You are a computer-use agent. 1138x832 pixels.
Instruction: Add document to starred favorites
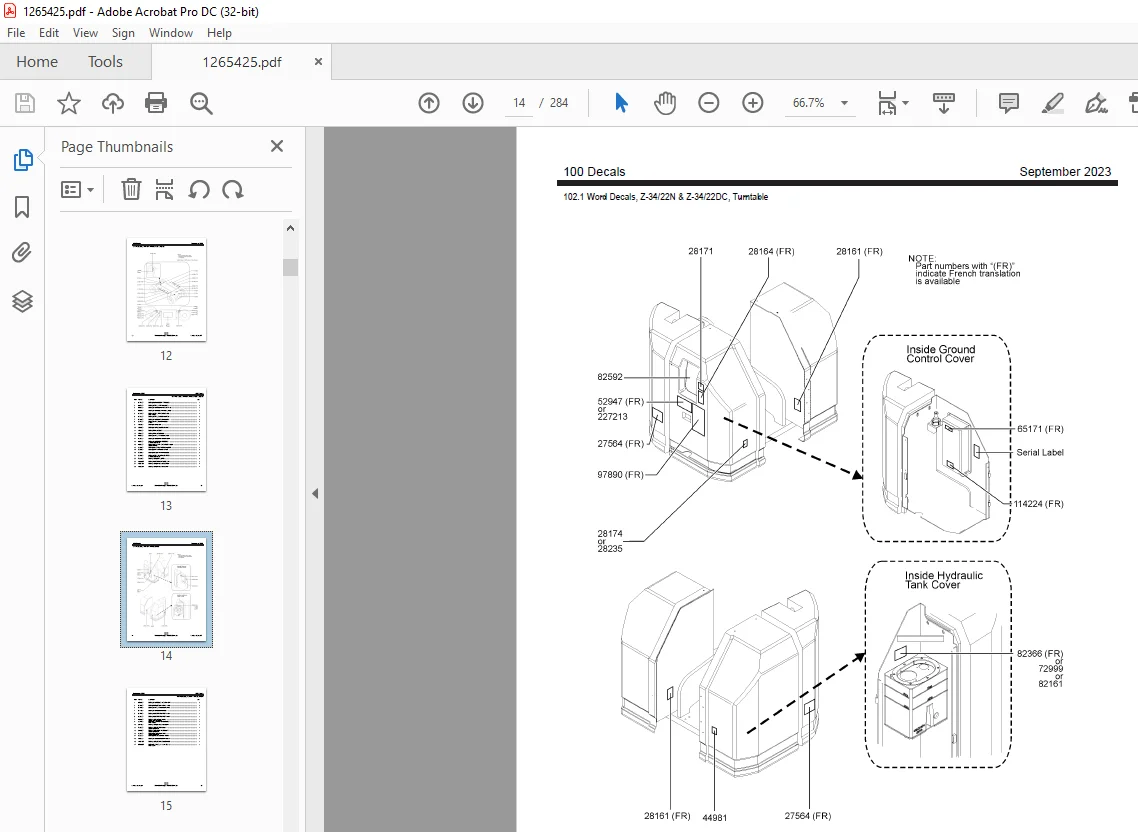69,103
